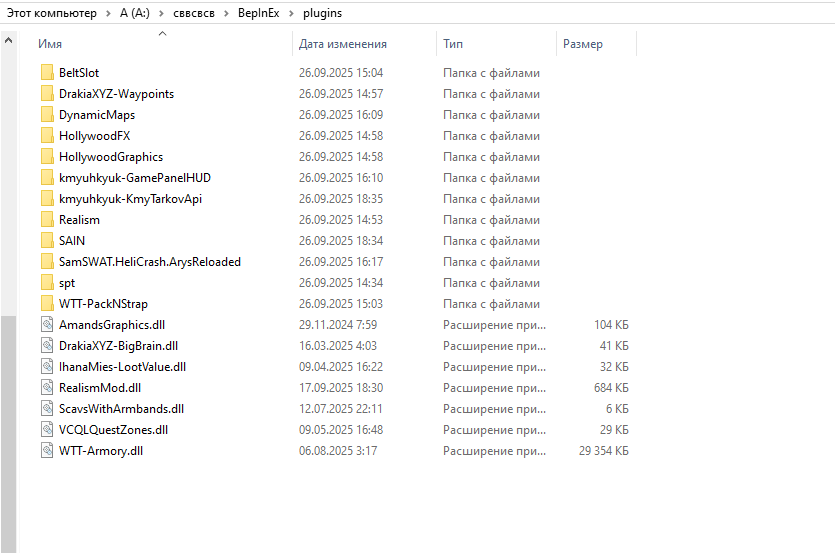
Task: Select the HollywoodFX folder icon
Action: pos(47,136)
